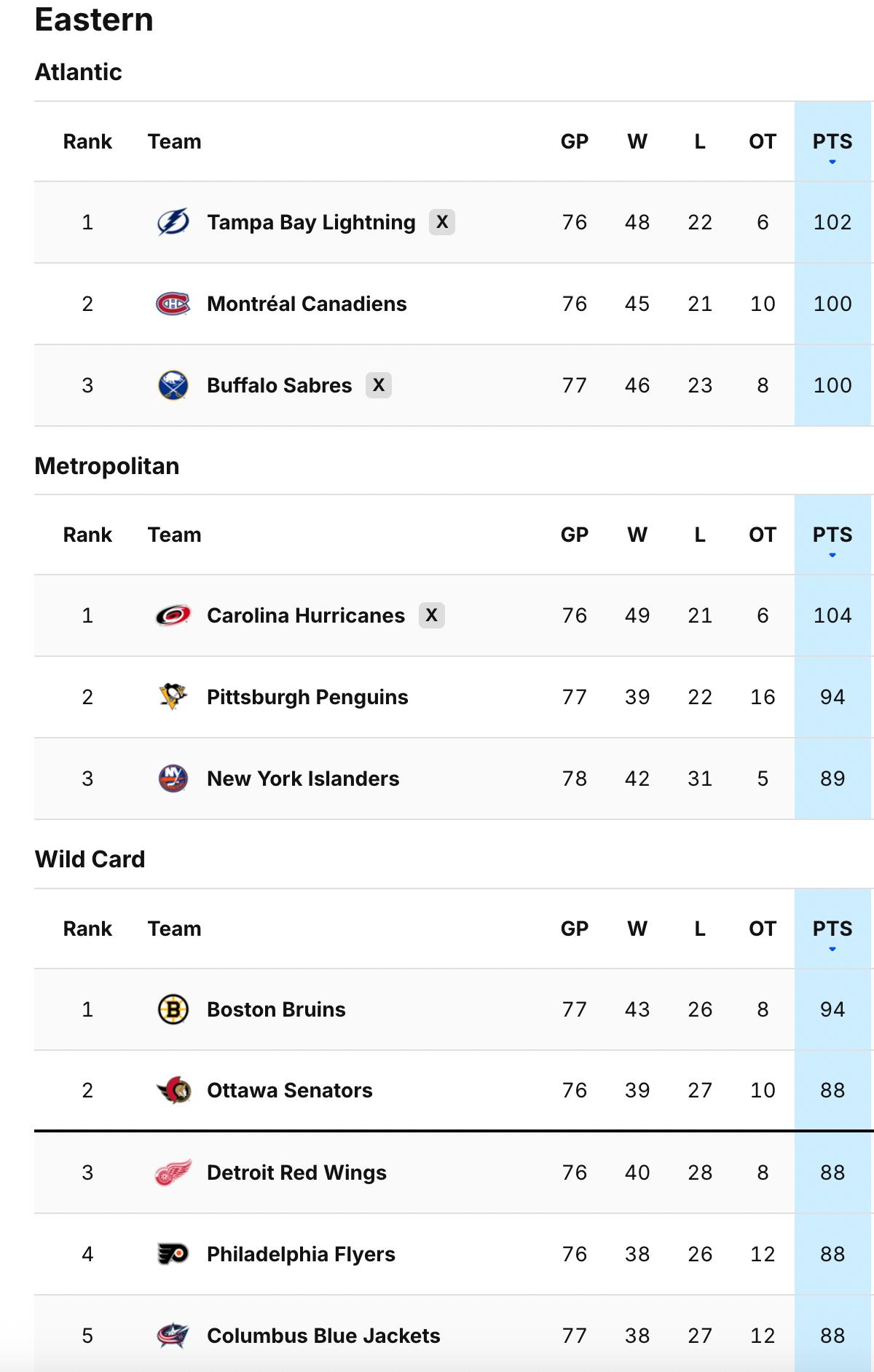The height and width of the screenshot is (1372, 874).
Task: Select the Wild Card section heading
Action: click(x=91, y=859)
